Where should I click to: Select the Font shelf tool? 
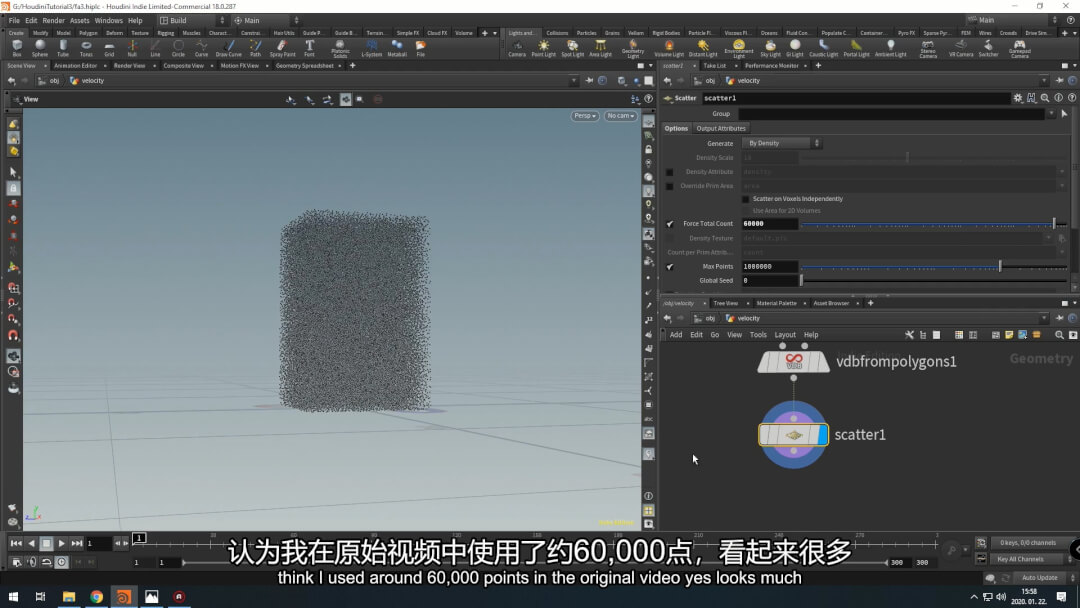309,48
